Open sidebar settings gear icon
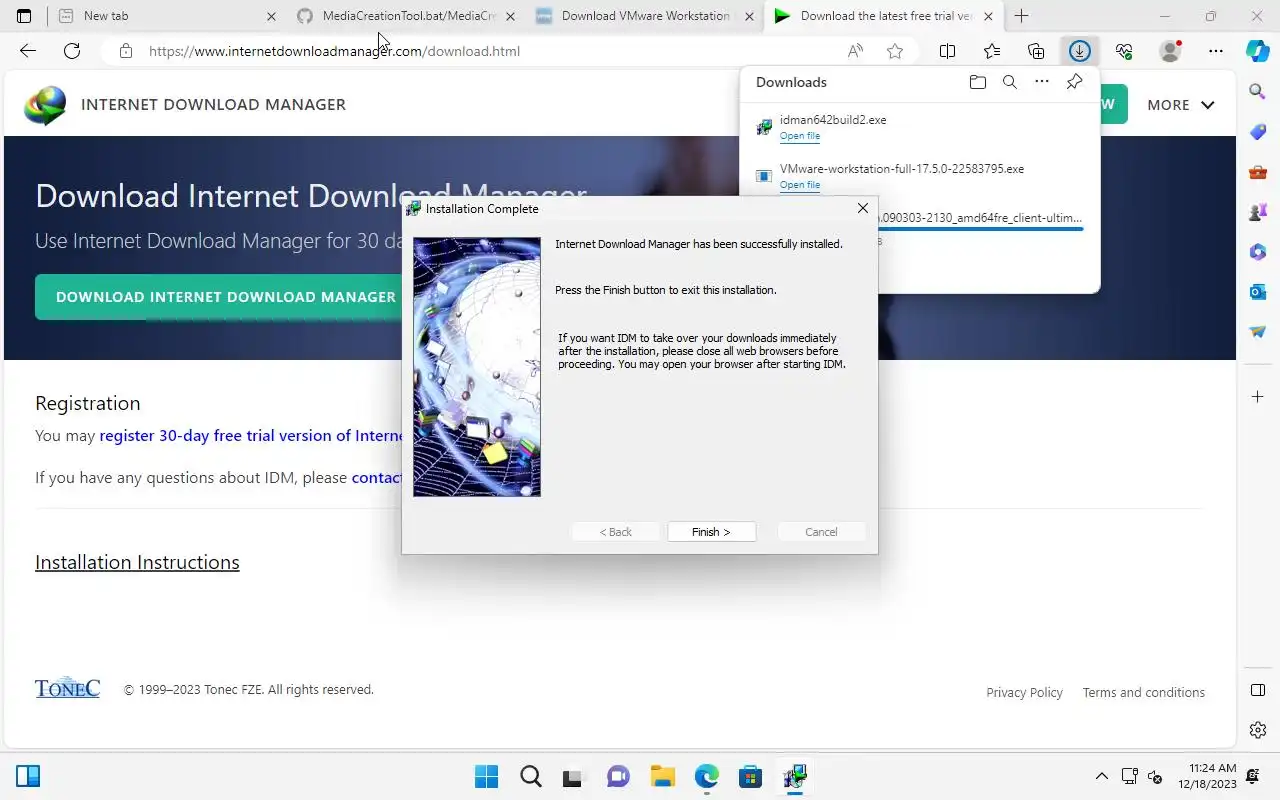This screenshot has width=1280, height=800. [1258, 730]
